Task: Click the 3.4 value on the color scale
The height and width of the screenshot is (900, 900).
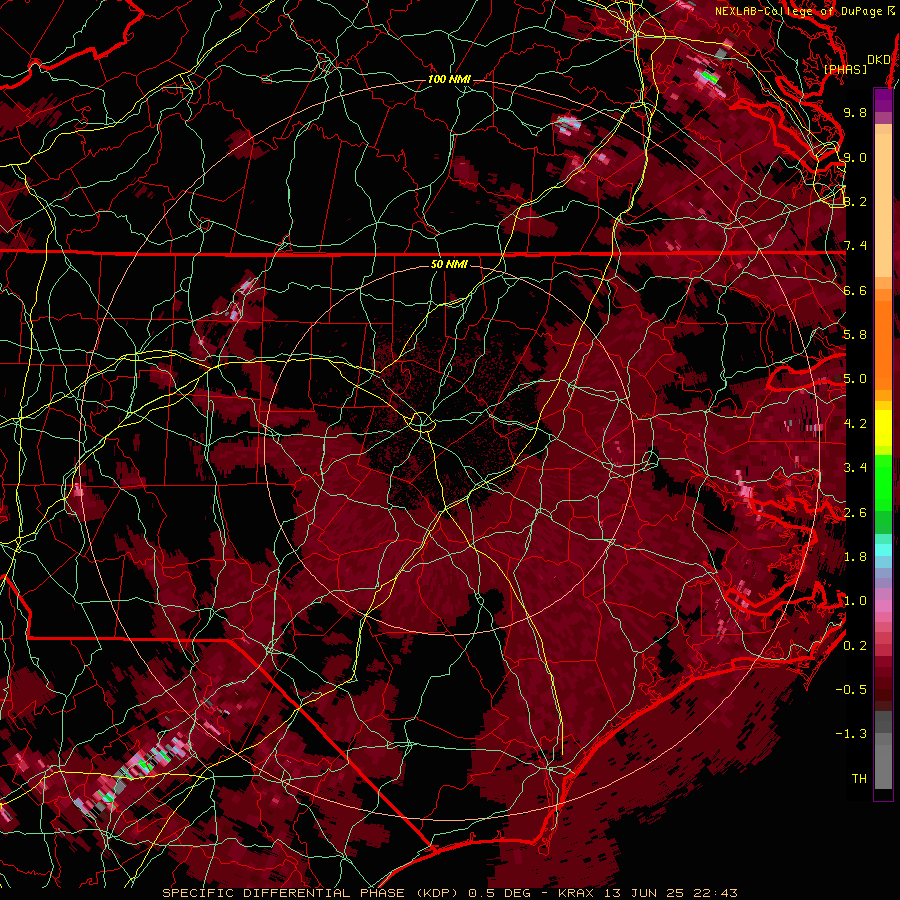Action: pyautogui.click(x=855, y=468)
